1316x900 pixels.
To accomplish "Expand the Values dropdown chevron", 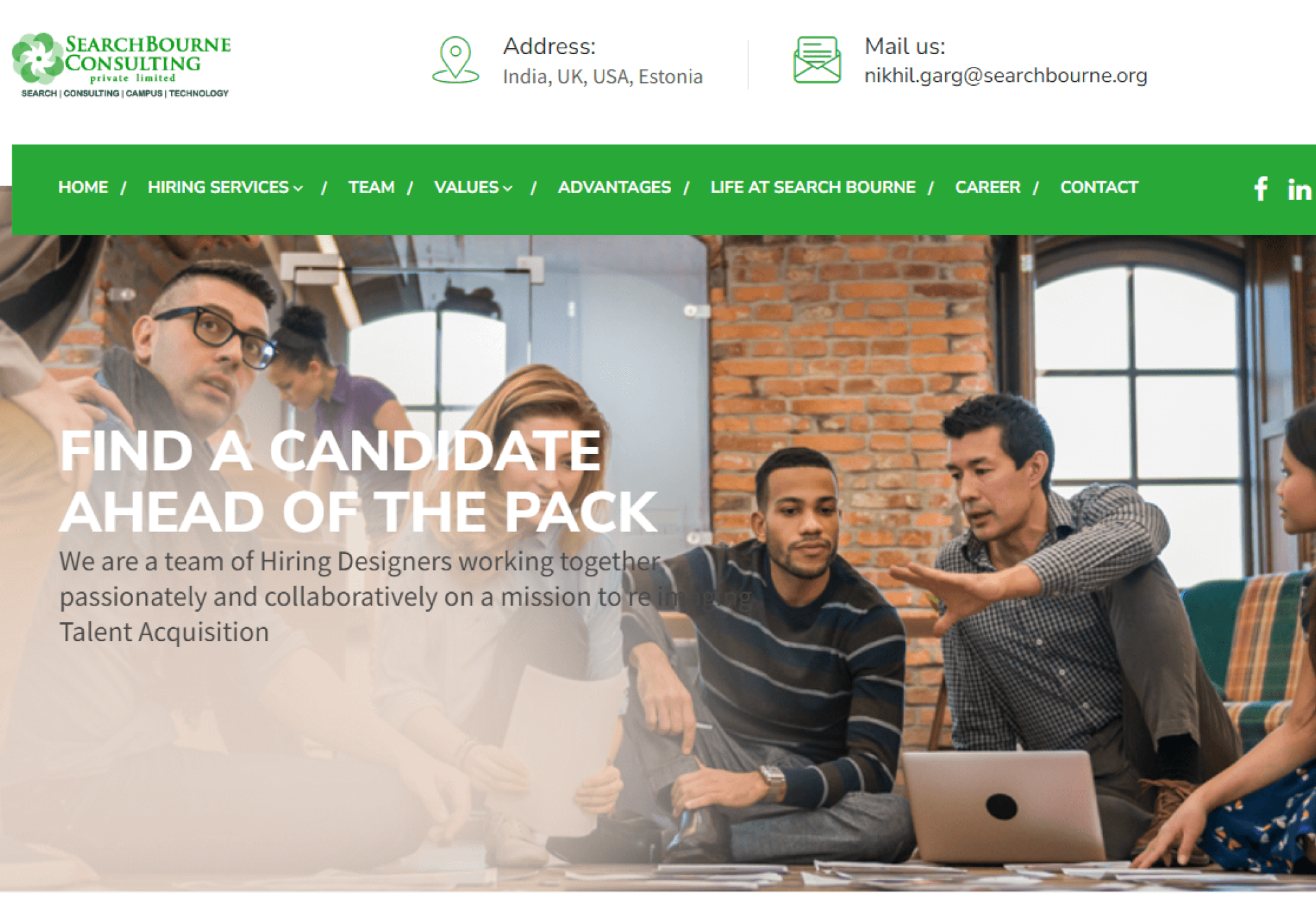I will (x=508, y=188).
